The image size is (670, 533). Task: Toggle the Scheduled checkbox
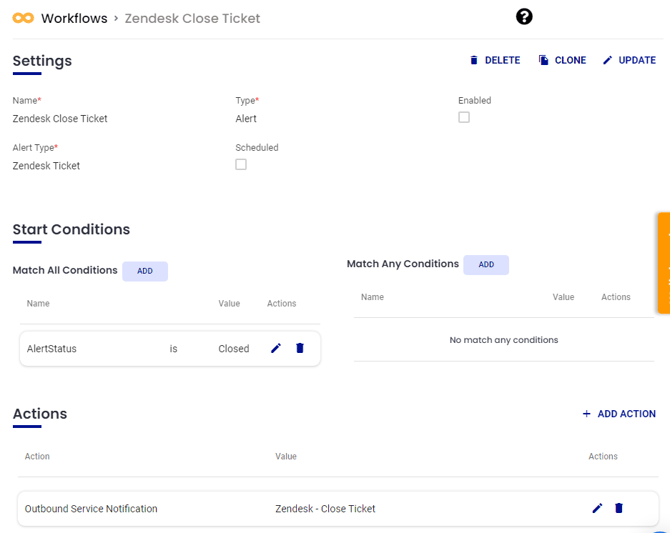point(241,165)
